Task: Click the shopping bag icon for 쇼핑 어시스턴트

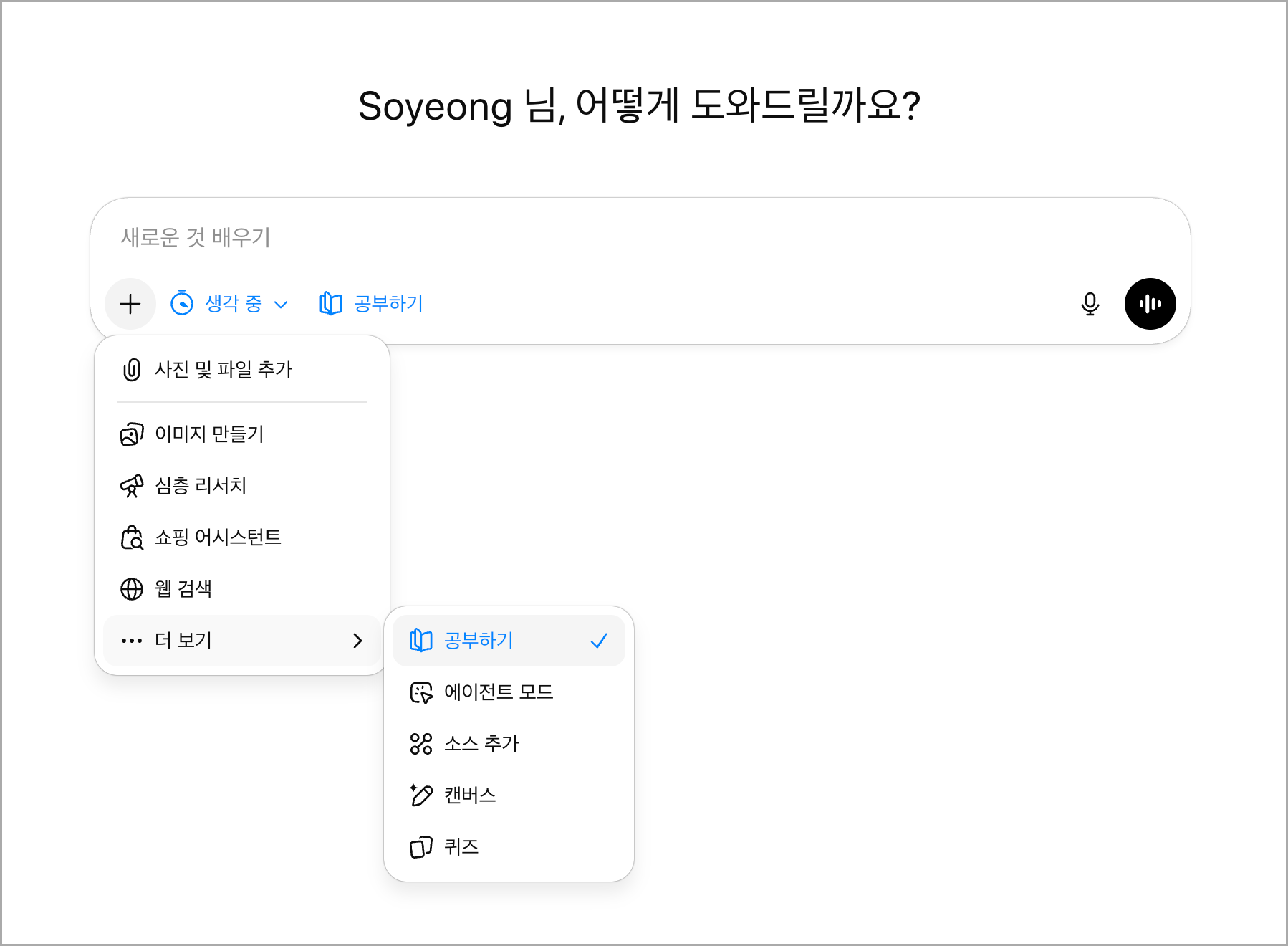Action: click(132, 537)
